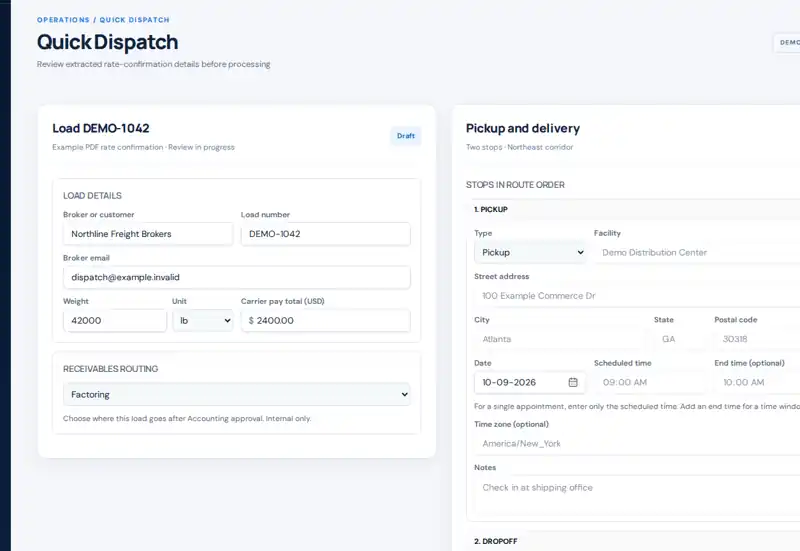Focus the Time zone field America/New_York
Image resolution: width=800 pixels, height=551 pixels.
(637, 443)
